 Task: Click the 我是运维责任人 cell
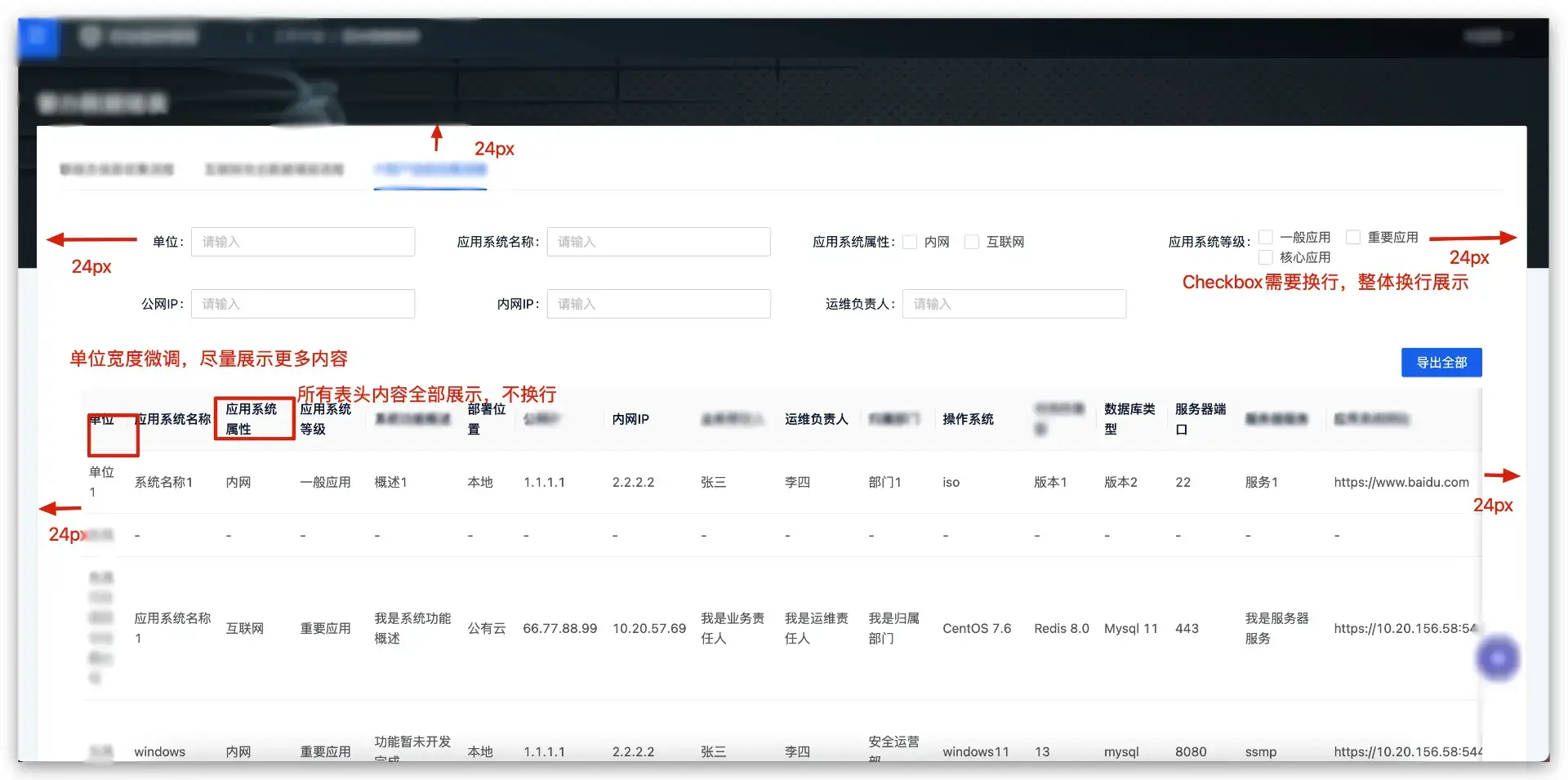tap(816, 628)
